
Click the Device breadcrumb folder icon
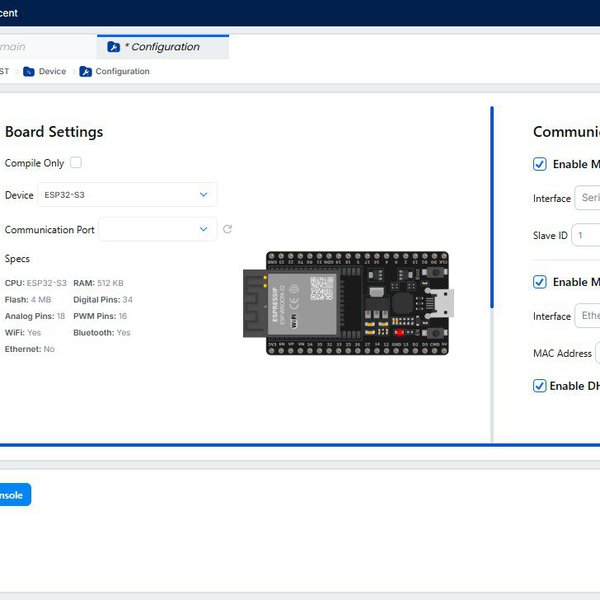29,72
